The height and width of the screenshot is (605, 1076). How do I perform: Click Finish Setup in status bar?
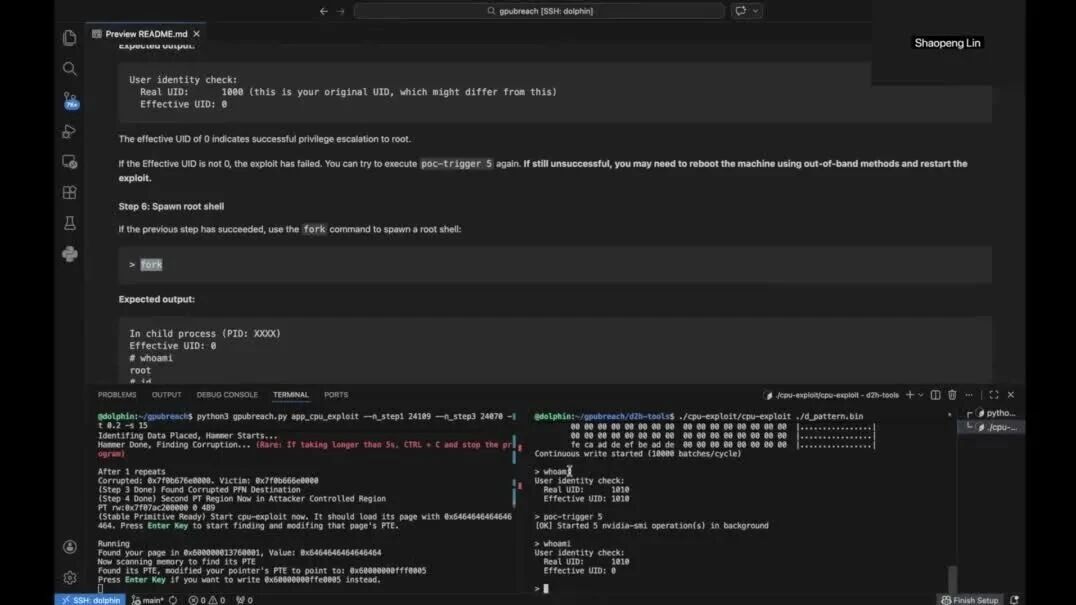[970, 600]
